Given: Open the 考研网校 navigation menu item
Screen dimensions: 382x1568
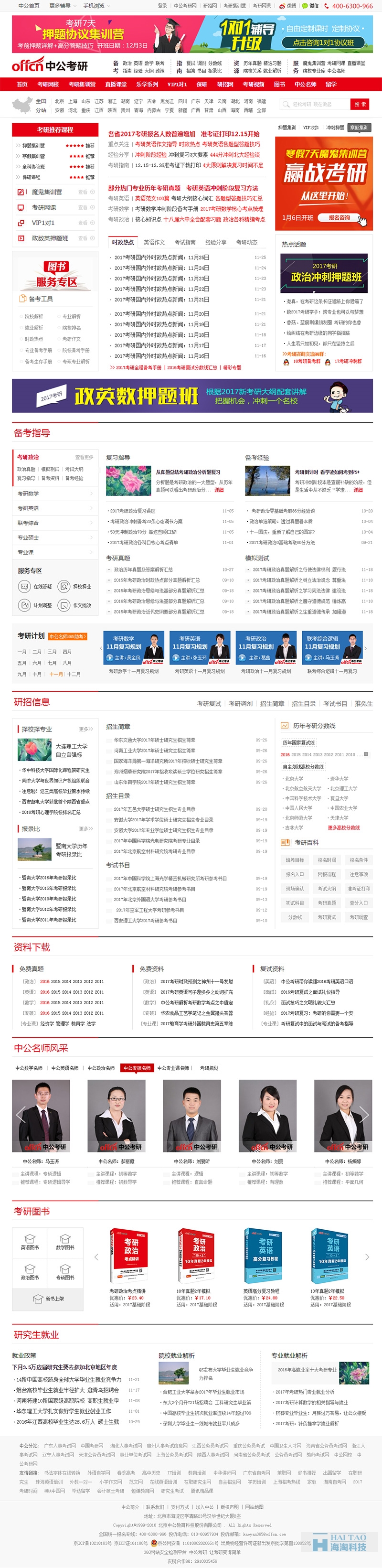Looking at the screenshot, I should (48, 85).
